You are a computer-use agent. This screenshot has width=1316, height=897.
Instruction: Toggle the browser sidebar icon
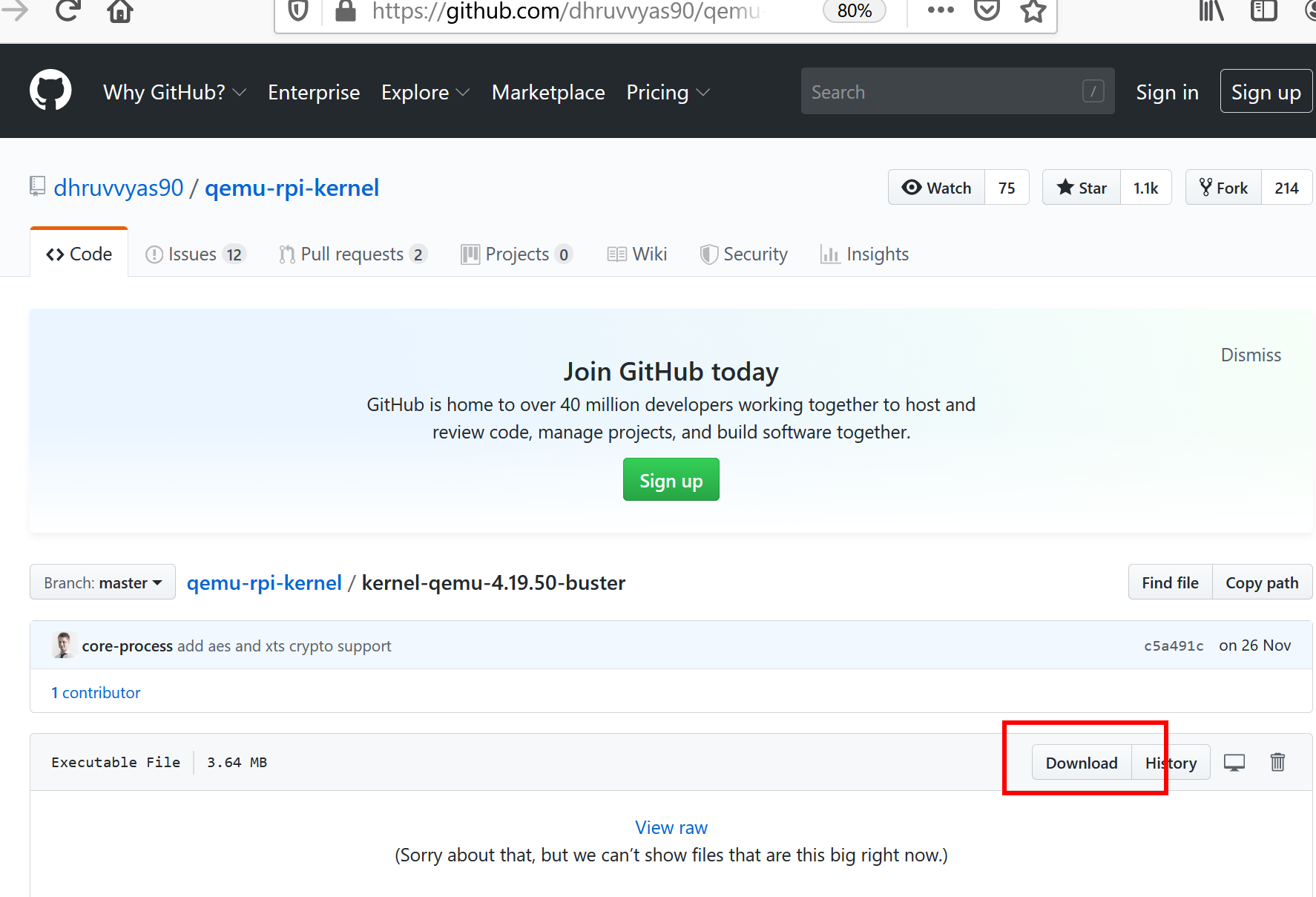click(1263, 10)
